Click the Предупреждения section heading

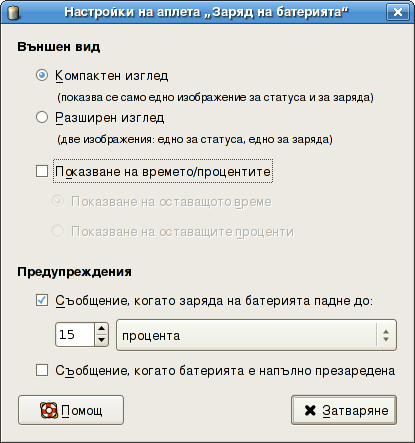coord(74,272)
